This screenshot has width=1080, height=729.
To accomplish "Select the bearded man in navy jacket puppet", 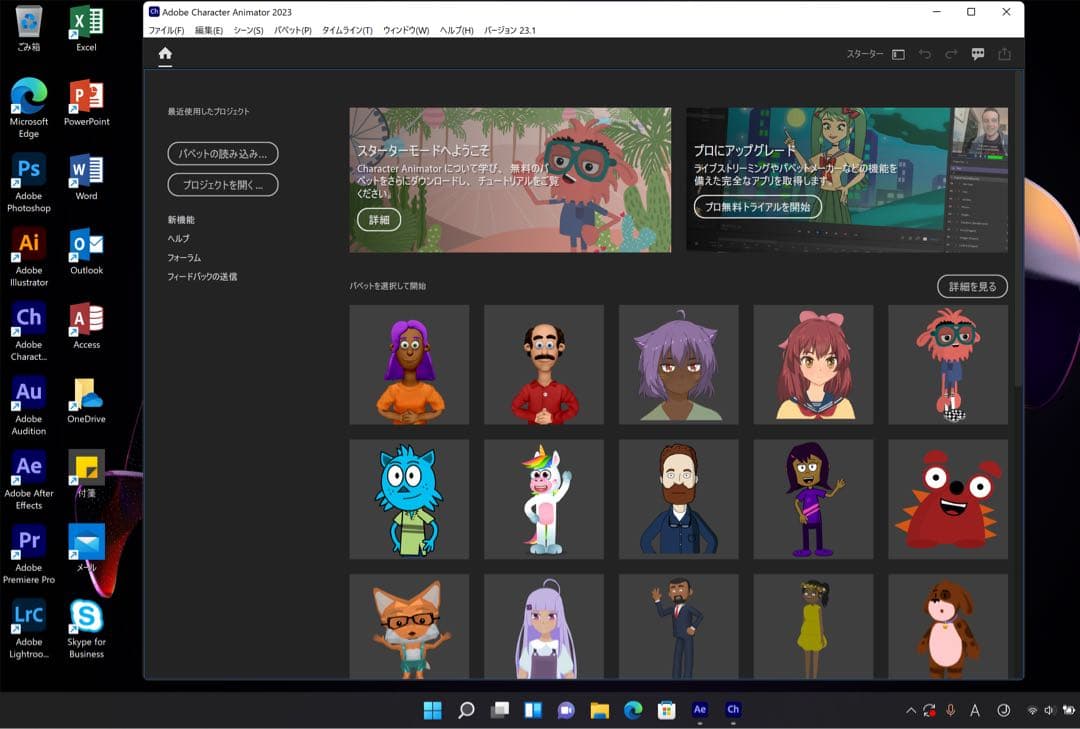I will pos(678,499).
